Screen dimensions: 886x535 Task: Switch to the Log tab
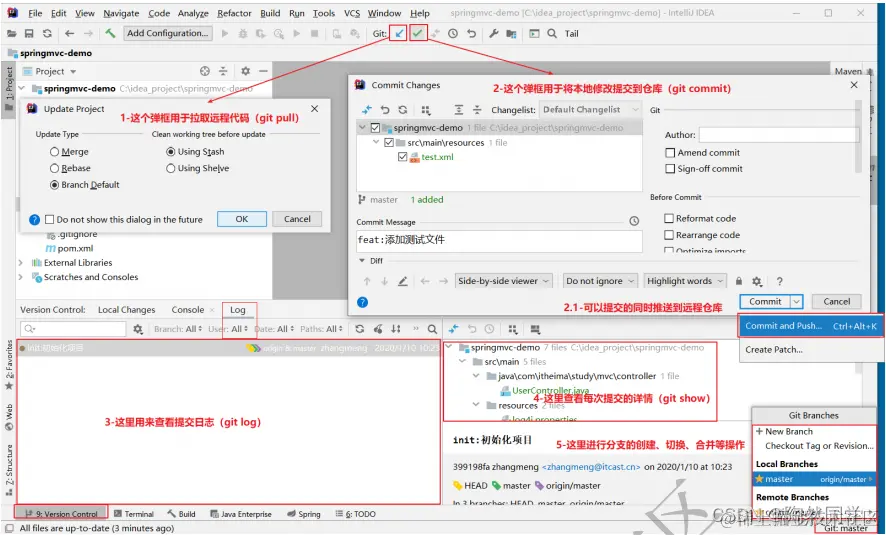[238, 310]
